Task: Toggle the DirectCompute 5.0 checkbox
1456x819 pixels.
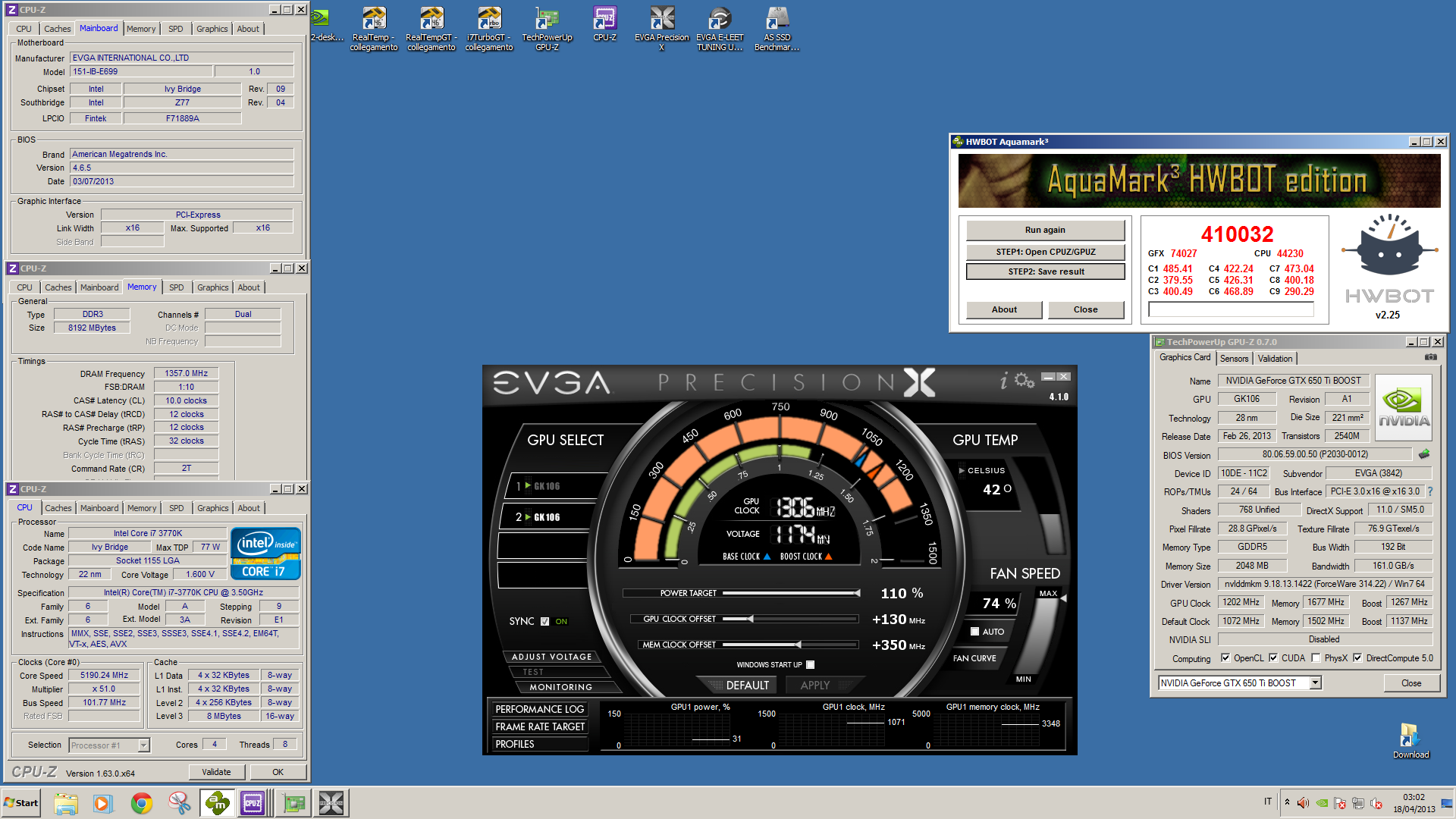Action: pyautogui.click(x=1357, y=658)
